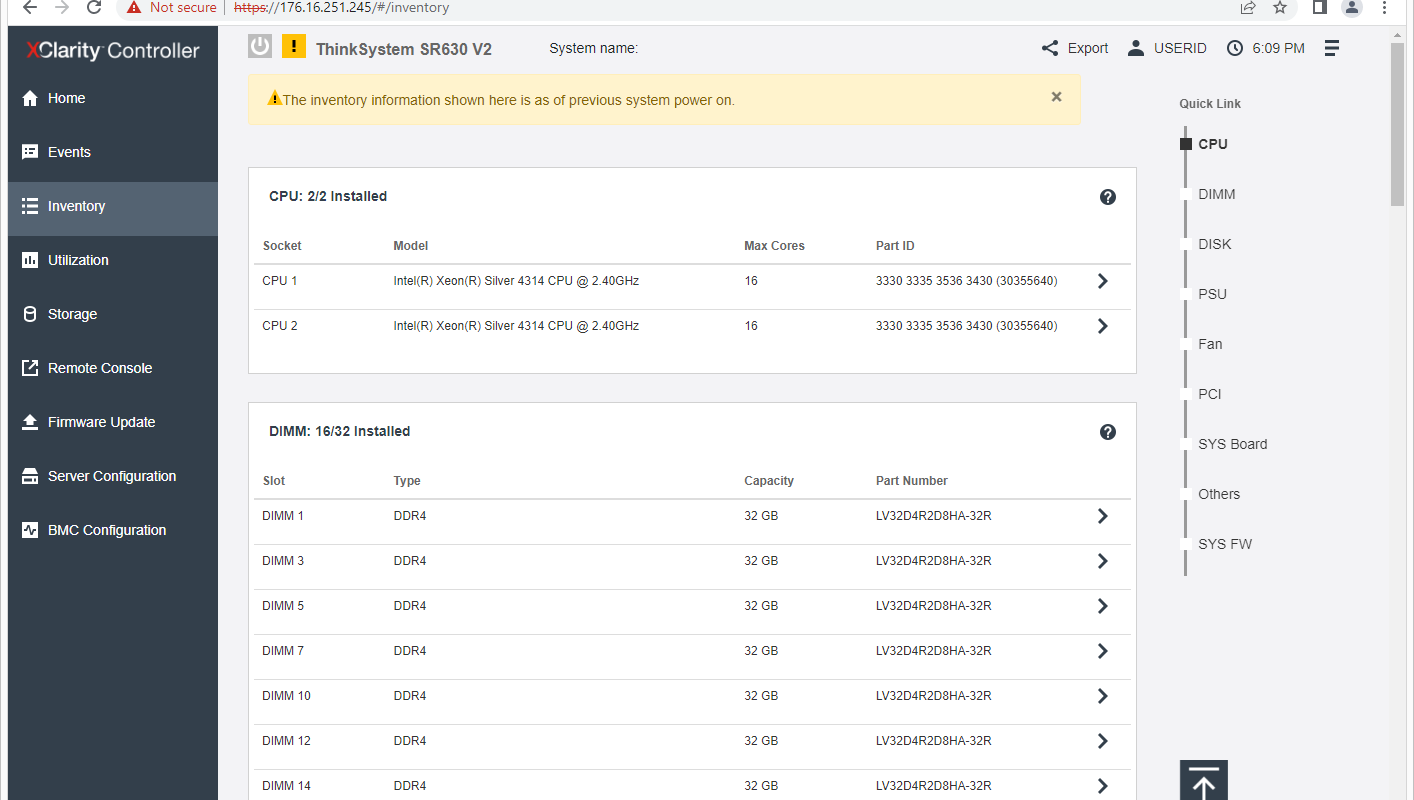Open the USERID user account menu

click(x=1167, y=48)
